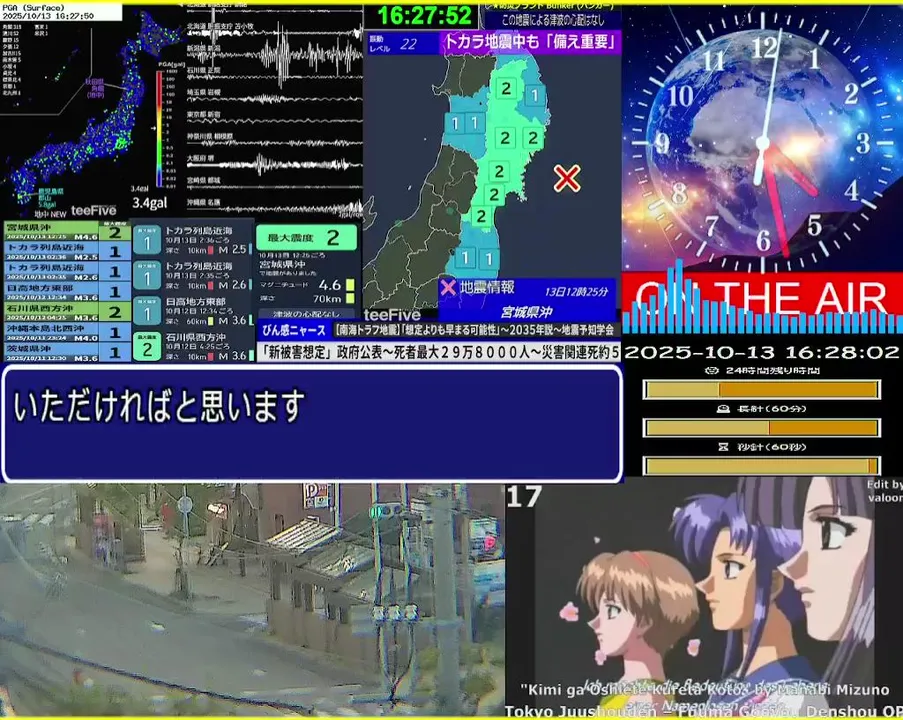The height and width of the screenshot is (720, 903).
Task: Click the 宮城県沖 label below 地震情報
Action: 526,312
